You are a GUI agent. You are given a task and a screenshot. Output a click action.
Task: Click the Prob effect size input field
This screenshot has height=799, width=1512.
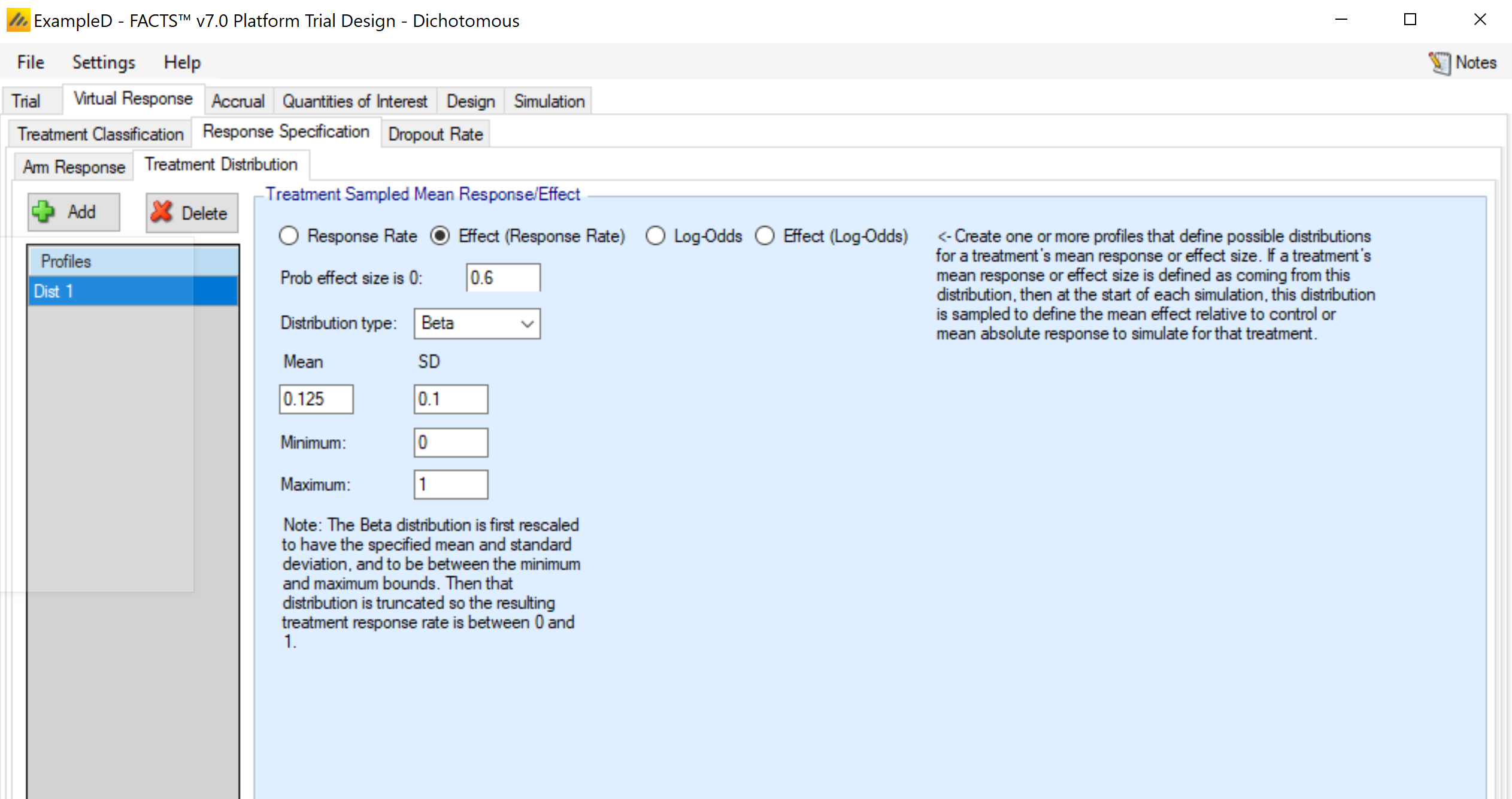[x=502, y=278]
